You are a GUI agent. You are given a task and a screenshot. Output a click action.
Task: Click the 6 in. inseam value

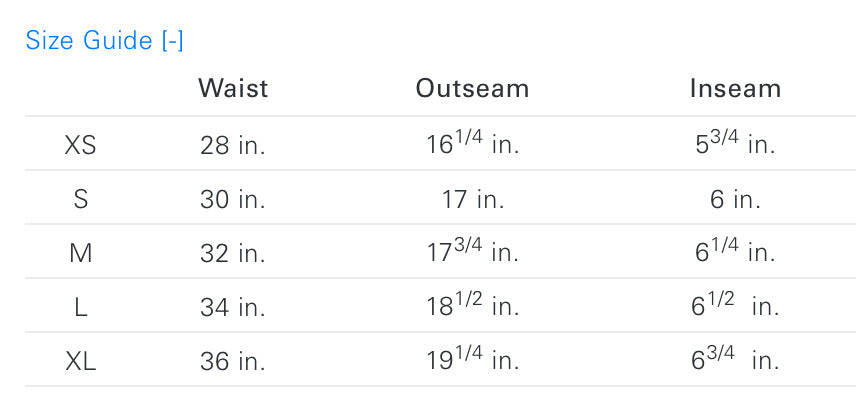point(735,199)
